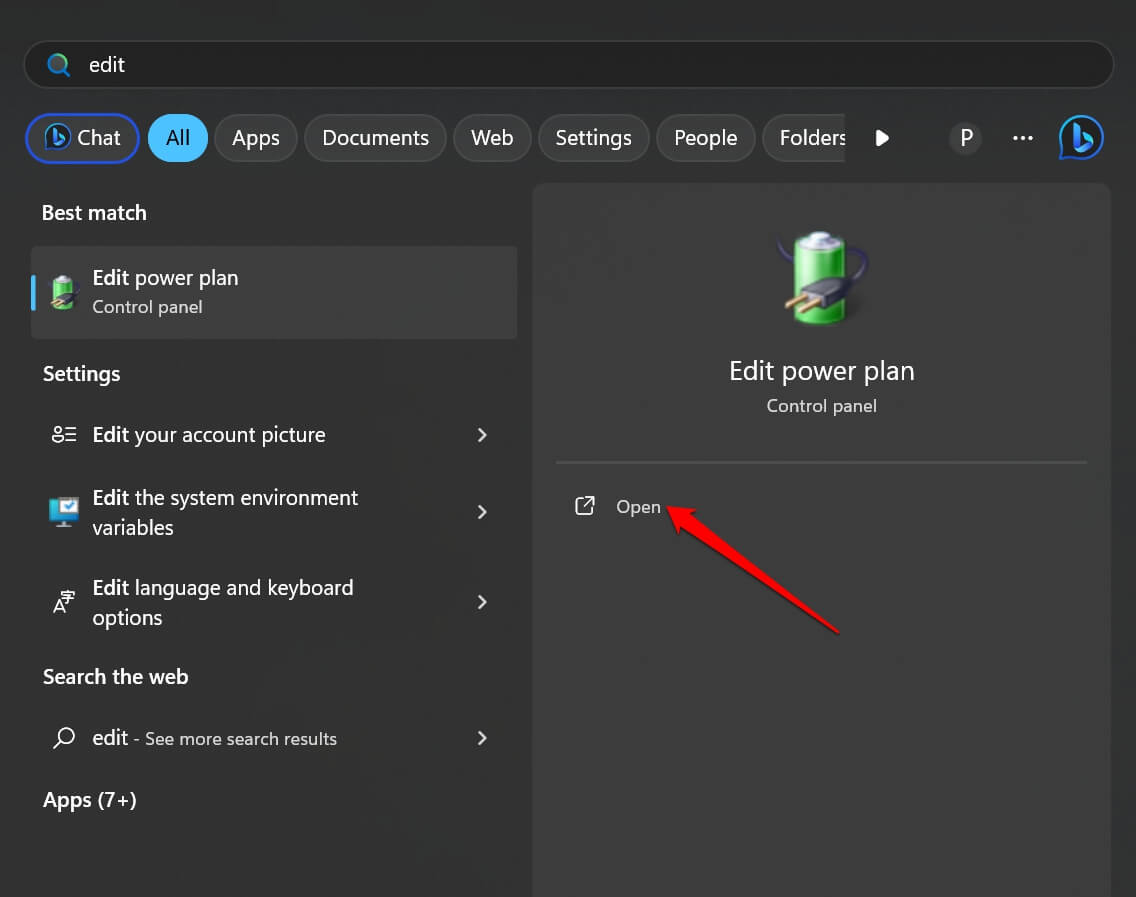Click the Open external-link icon
This screenshot has height=897, width=1136.
[x=585, y=506]
